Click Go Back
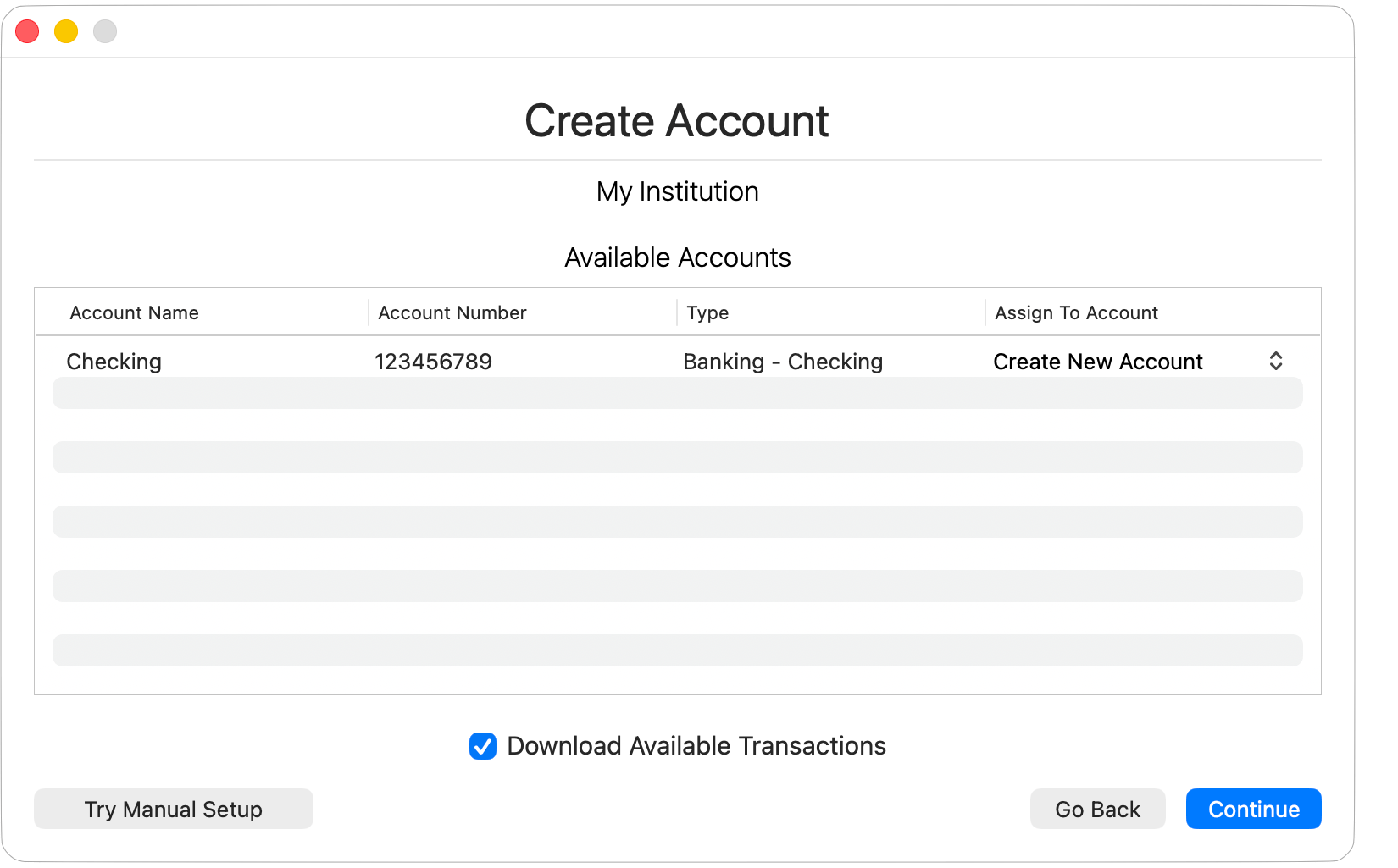 (1097, 809)
